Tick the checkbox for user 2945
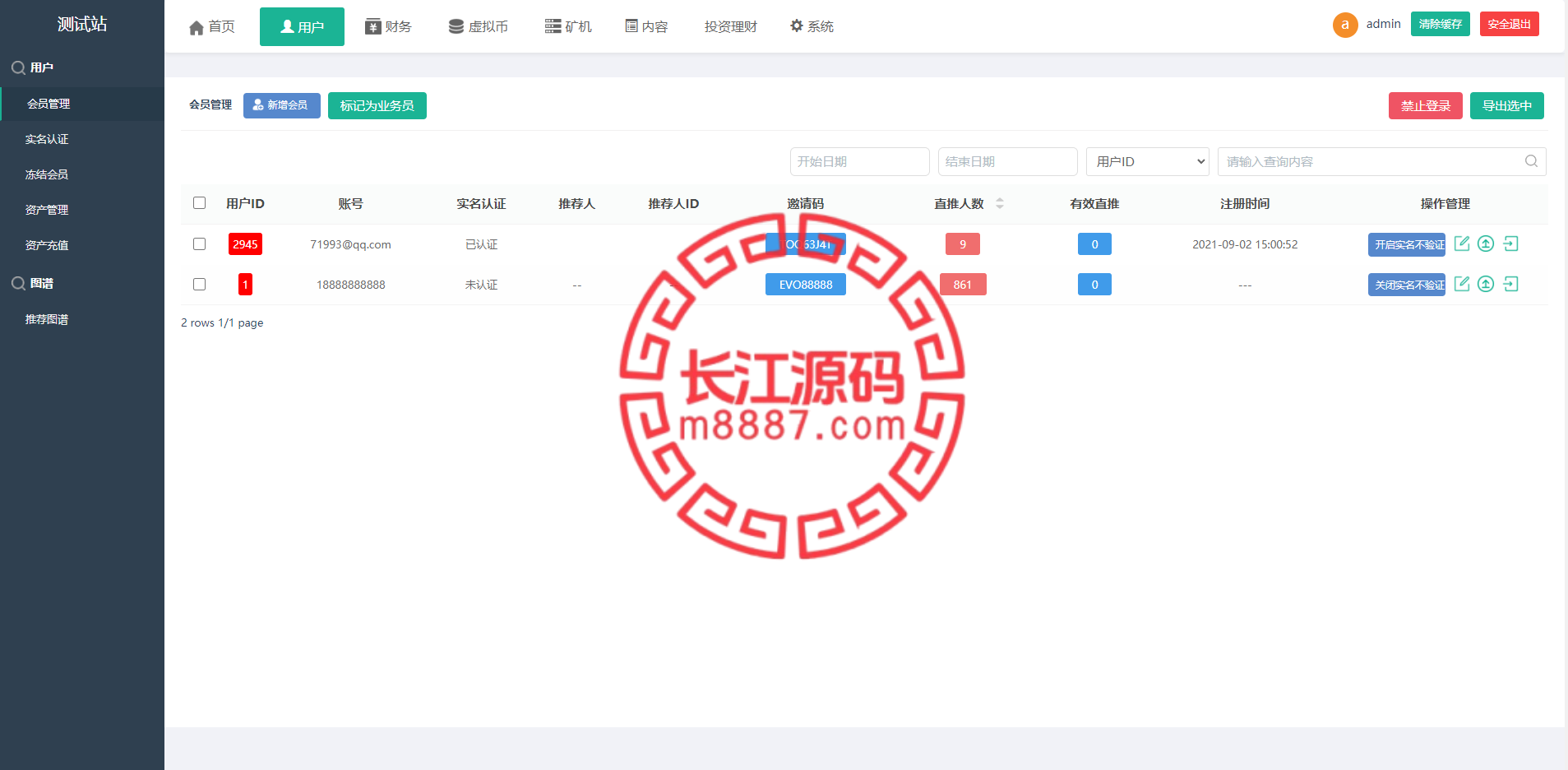Image resolution: width=1568 pixels, height=770 pixels. 199,244
